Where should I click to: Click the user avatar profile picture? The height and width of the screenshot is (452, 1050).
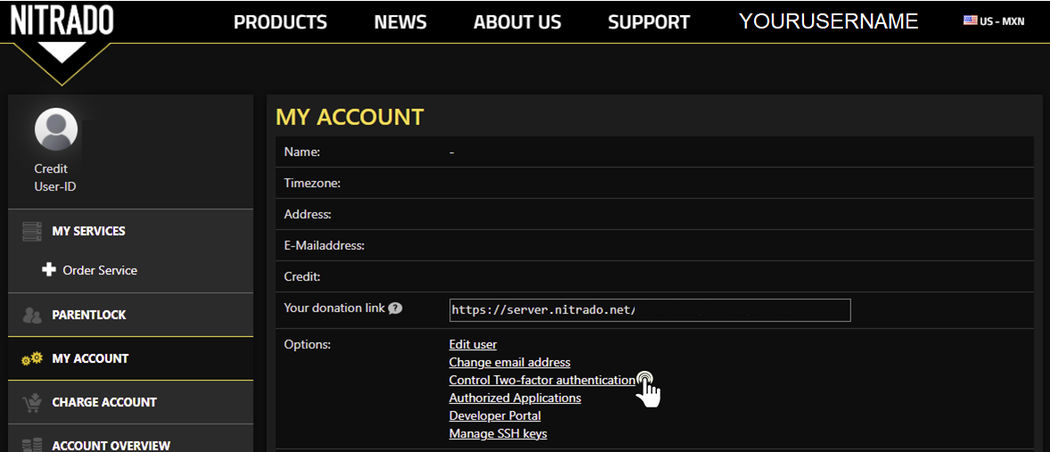56,130
